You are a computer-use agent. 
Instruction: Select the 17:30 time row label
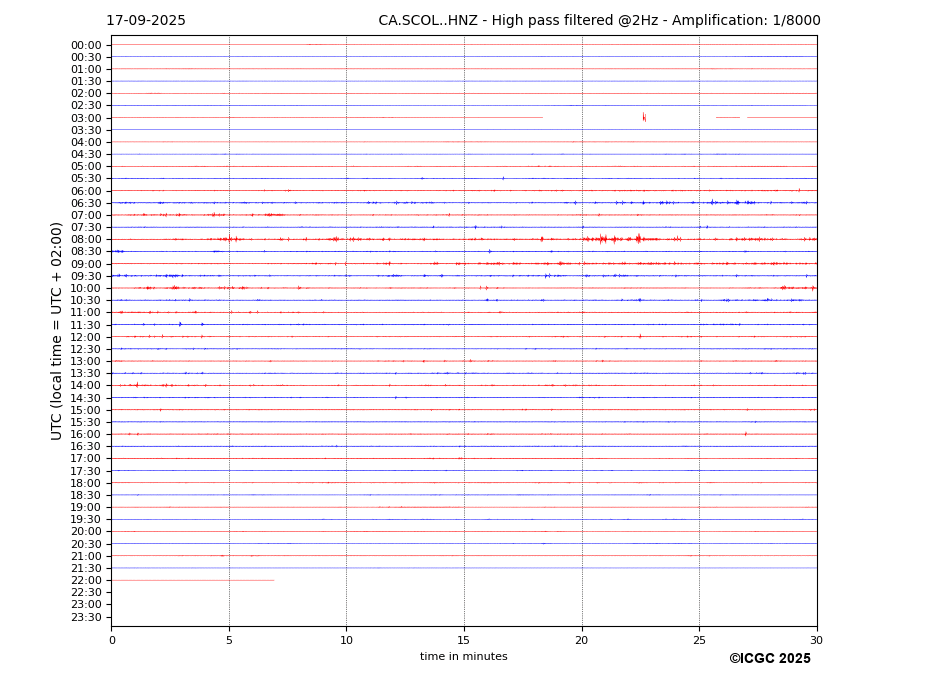click(86, 471)
